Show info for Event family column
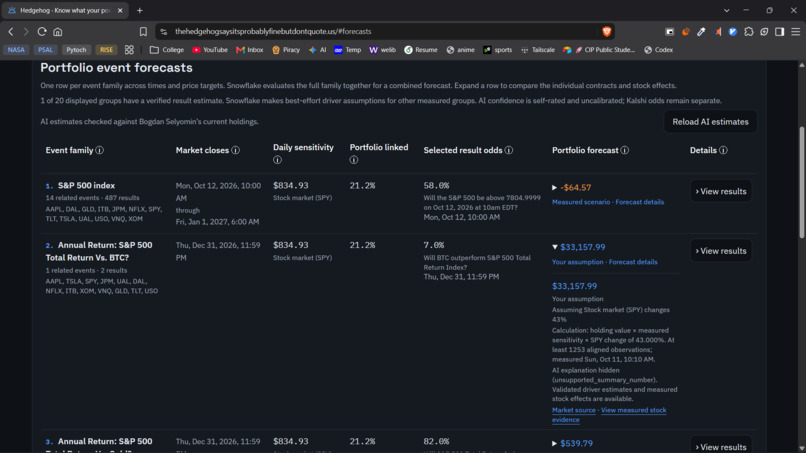 click(100, 150)
